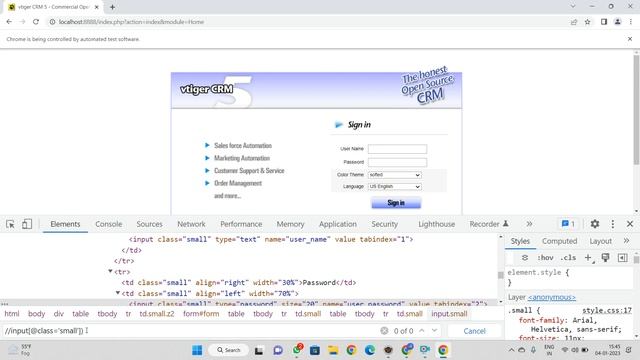640x360 pixels.
Task: Select the Layout pane tab
Action: 600,241
